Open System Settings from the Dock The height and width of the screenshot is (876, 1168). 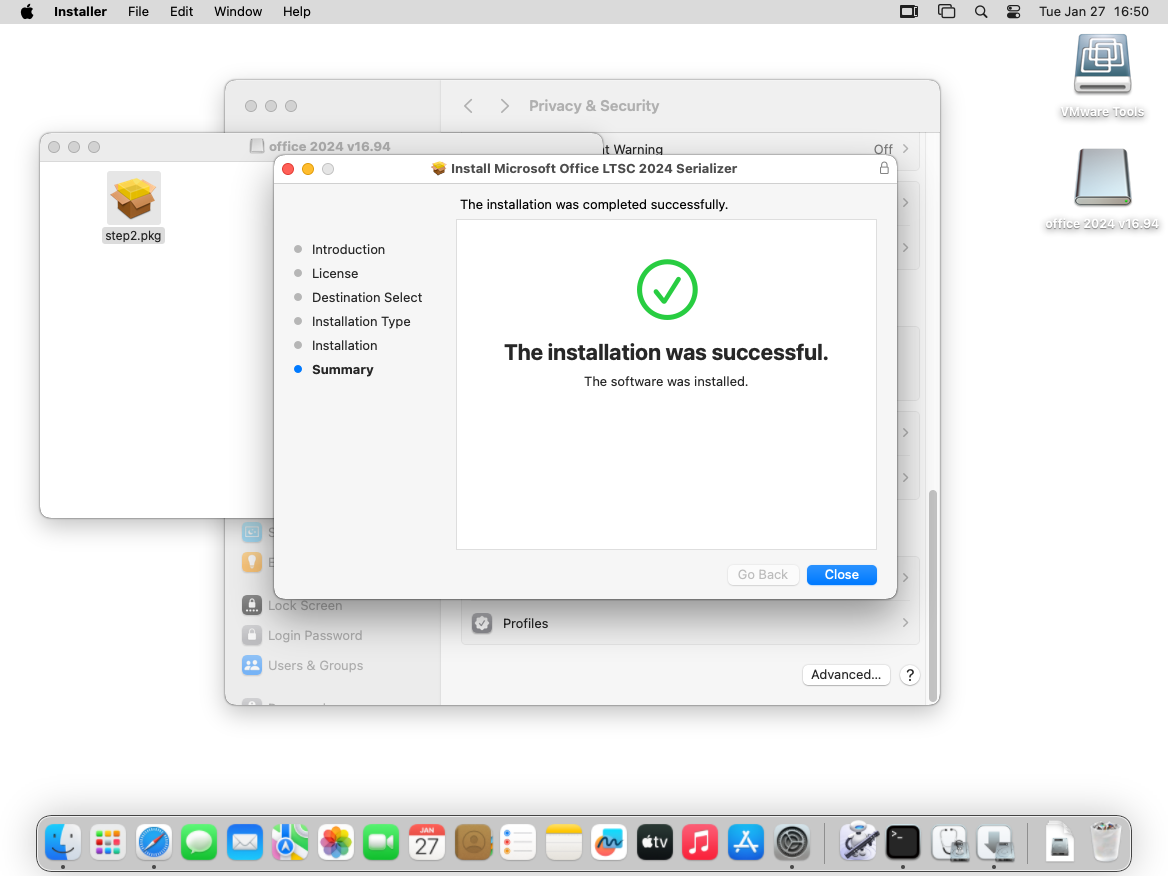click(x=792, y=843)
